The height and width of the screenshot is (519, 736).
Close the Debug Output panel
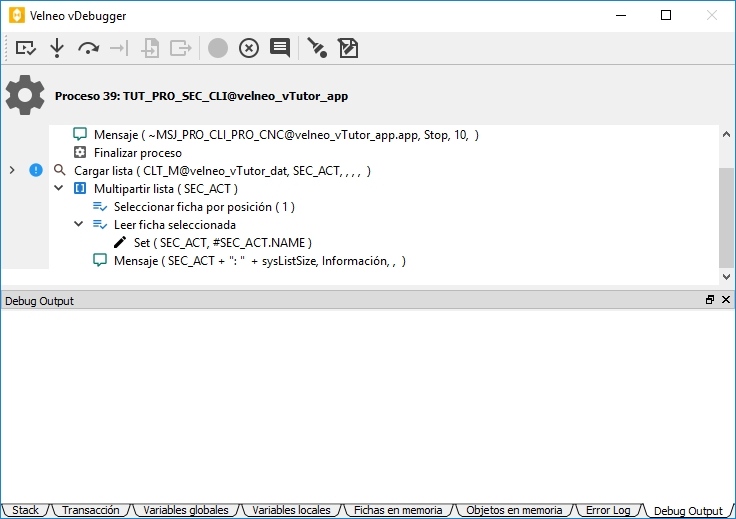(x=724, y=300)
